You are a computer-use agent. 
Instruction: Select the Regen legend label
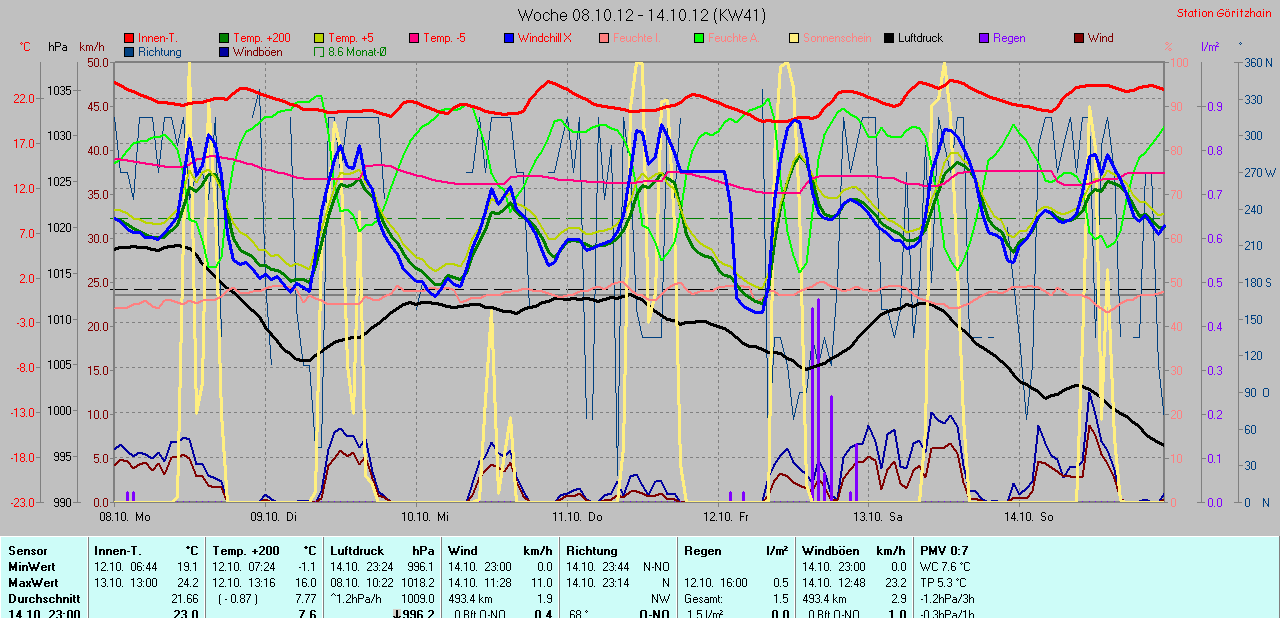(1009, 38)
